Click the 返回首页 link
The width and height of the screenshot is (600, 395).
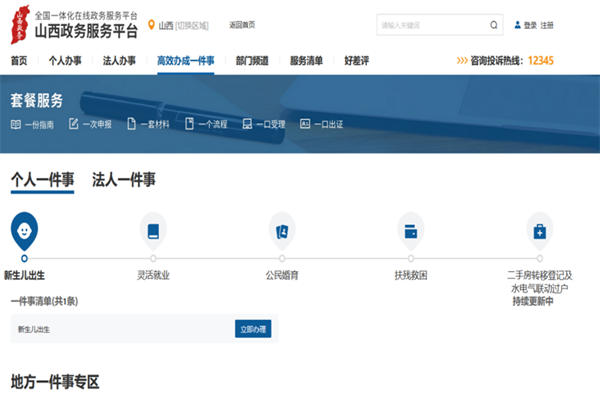pyautogui.click(x=242, y=25)
